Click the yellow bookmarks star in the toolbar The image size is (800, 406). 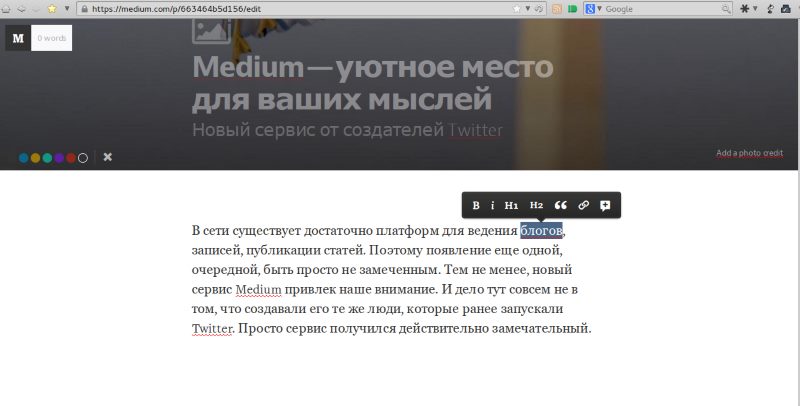point(52,9)
